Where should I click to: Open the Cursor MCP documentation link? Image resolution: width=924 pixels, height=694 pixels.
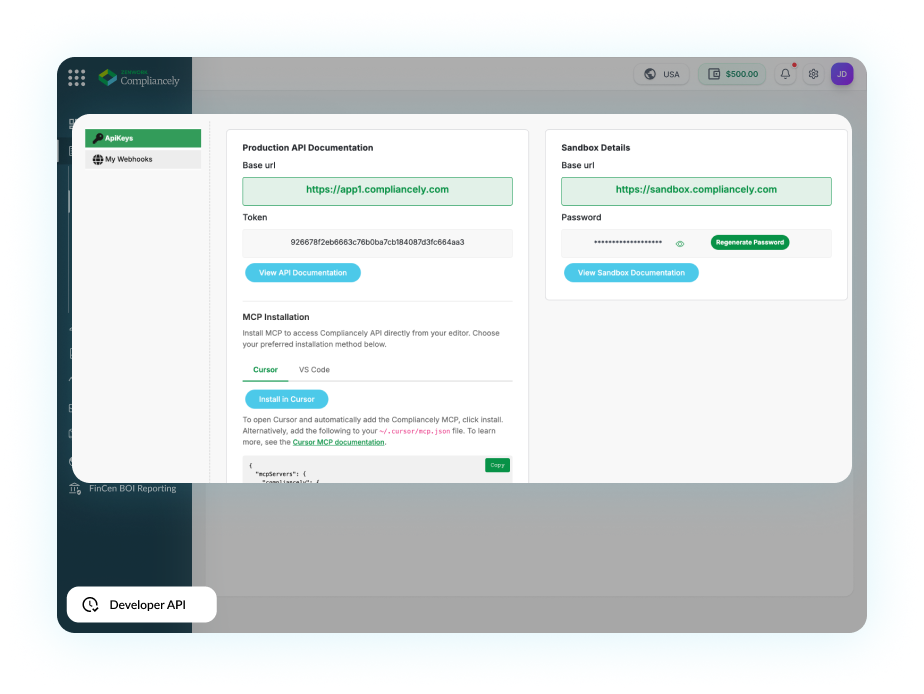(x=338, y=442)
